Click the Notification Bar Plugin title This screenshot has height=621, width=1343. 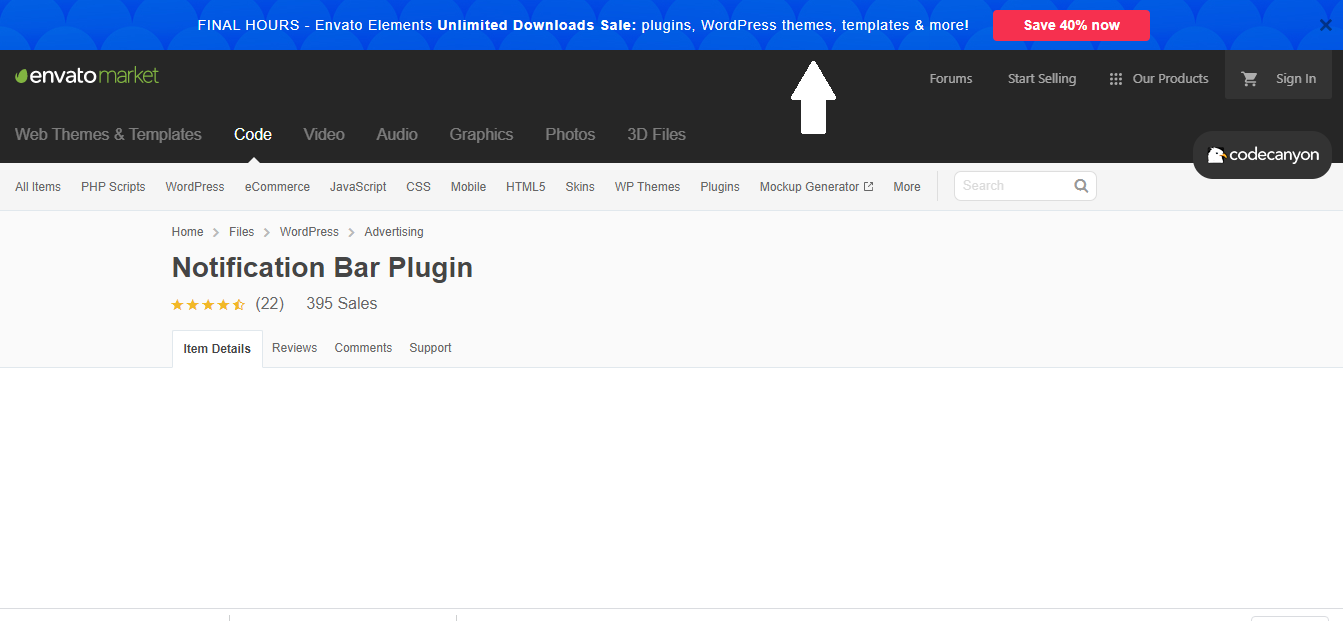click(x=322, y=268)
